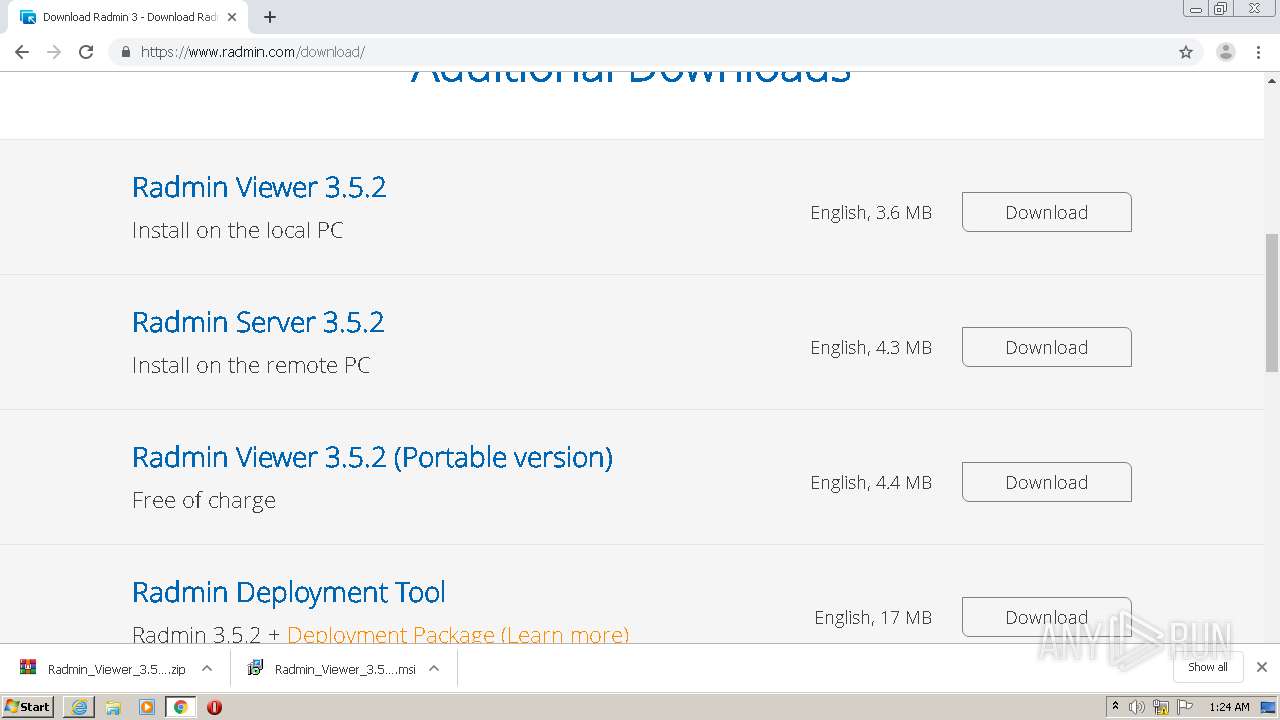Image resolution: width=1280 pixels, height=720 pixels.
Task: Open Chrome's three-dot menu
Action: tap(1258, 52)
